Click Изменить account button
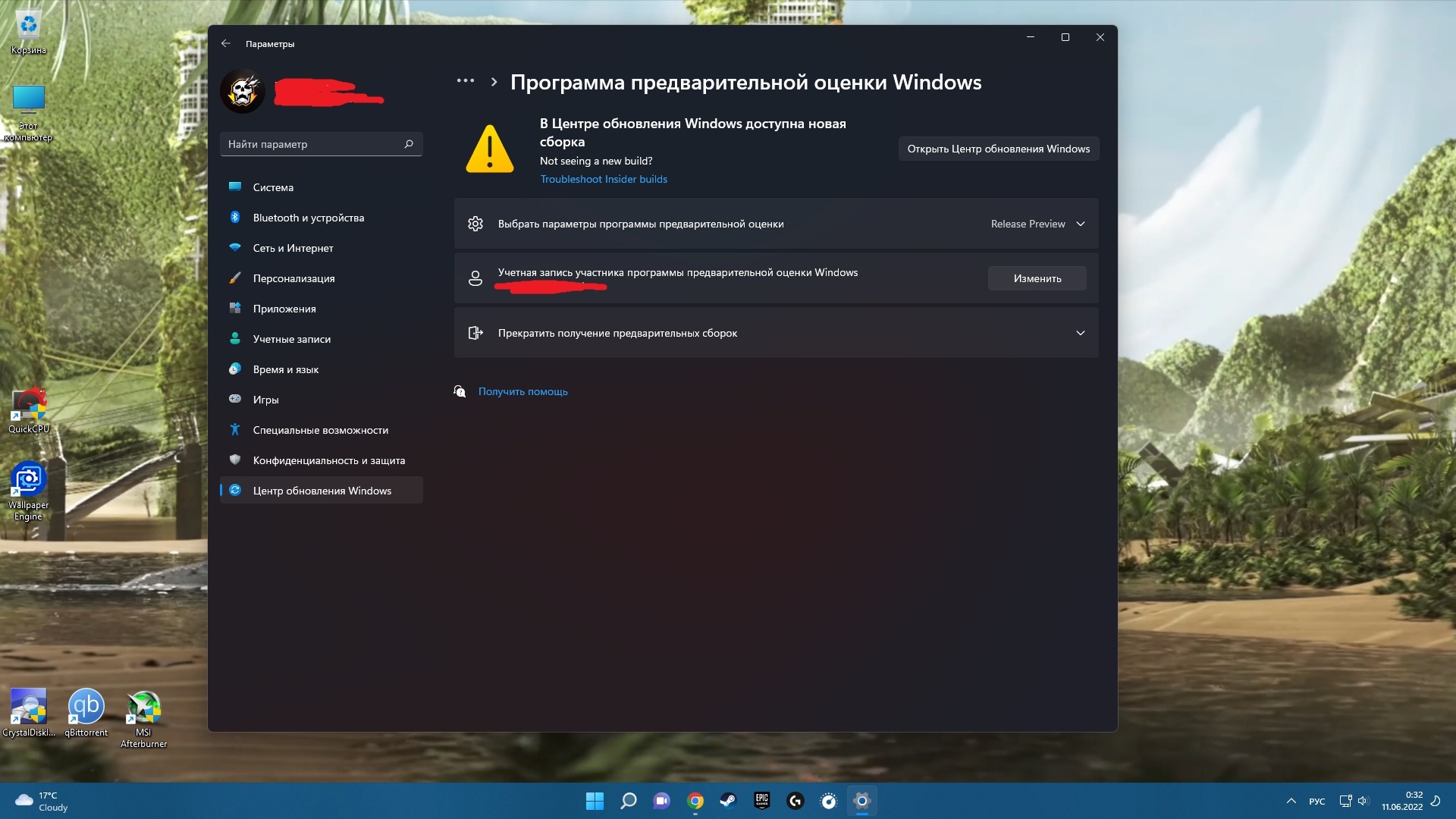1456x819 pixels. coord(1037,278)
